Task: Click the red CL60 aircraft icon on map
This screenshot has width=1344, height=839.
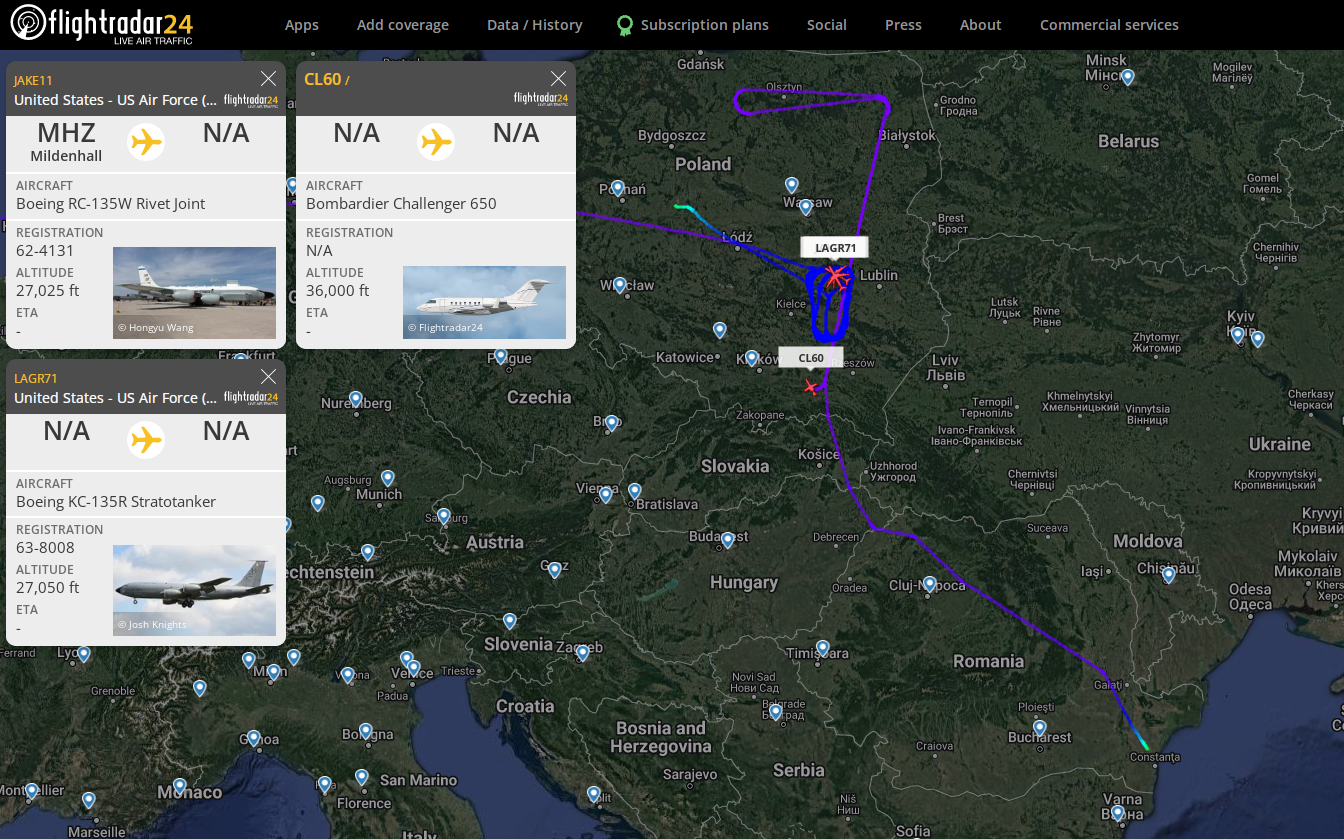Action: pos(811,387)
